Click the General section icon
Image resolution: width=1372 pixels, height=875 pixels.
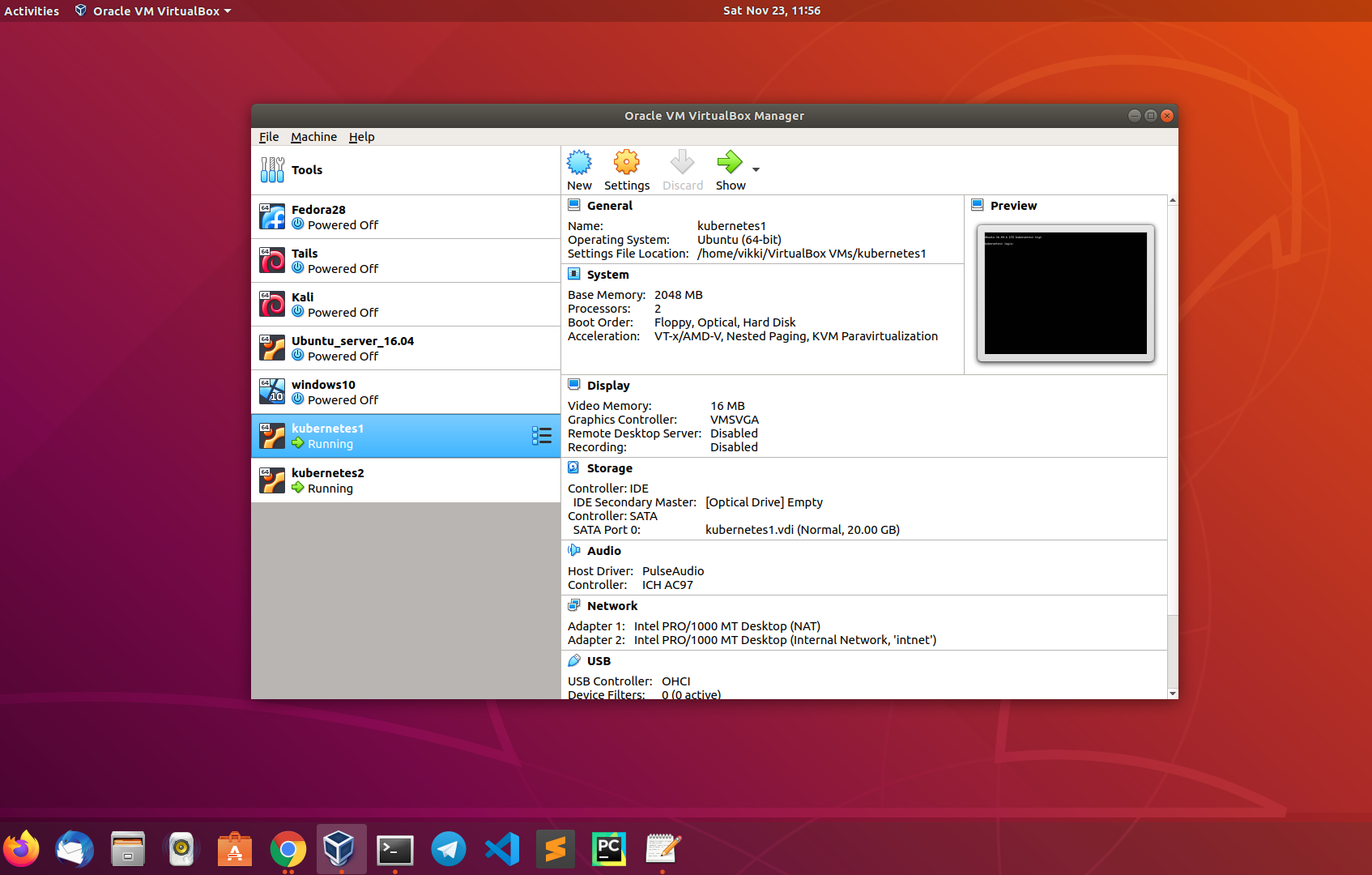(x=574, y=205)
